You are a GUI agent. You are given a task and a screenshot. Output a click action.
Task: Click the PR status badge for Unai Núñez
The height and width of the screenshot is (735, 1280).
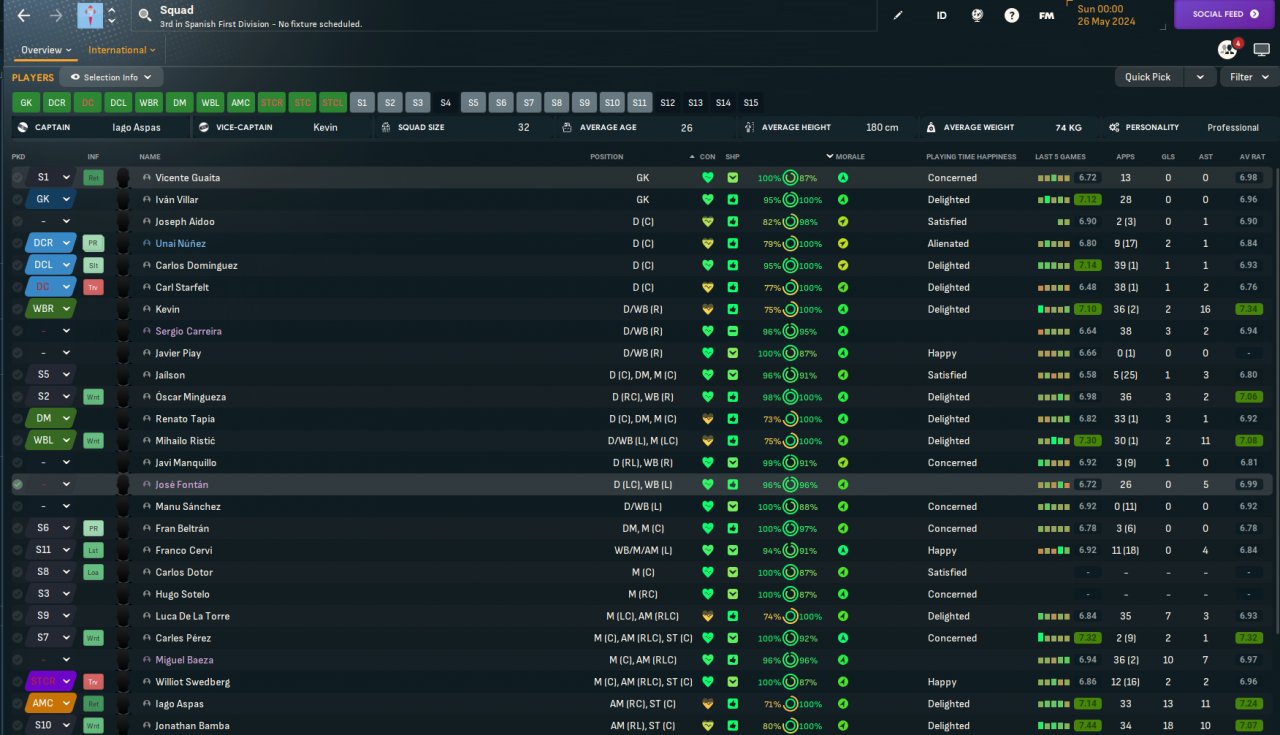click(93, 244)
